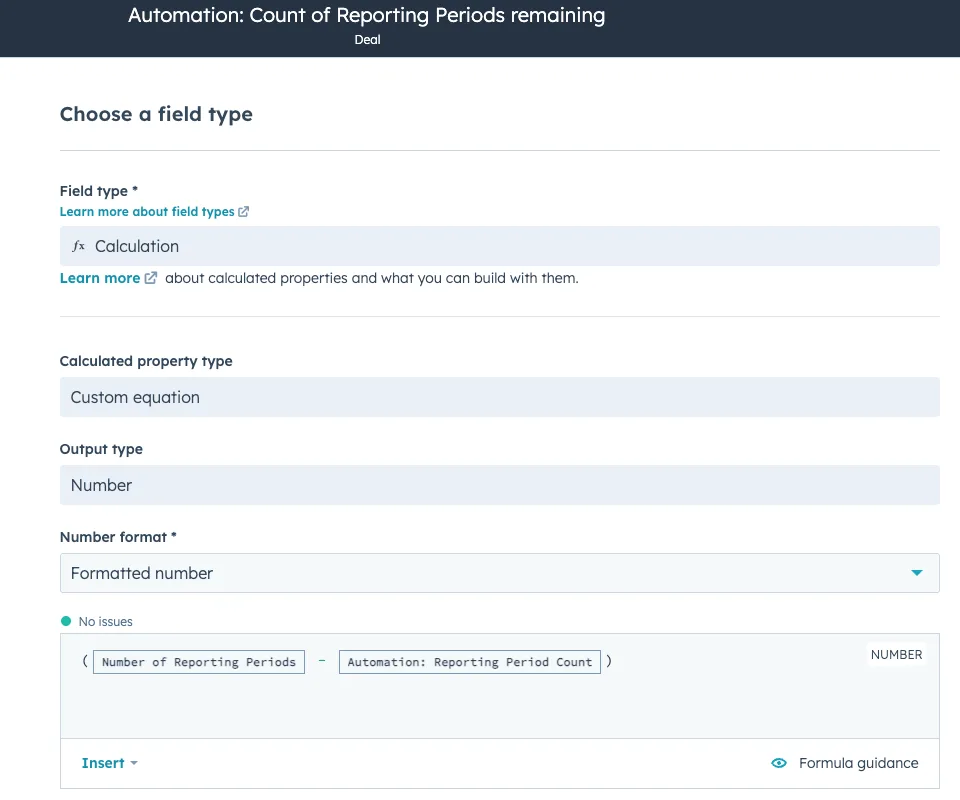Open the Formatted number dropdown
Screen dimensions: 960x800
(500, 573)
